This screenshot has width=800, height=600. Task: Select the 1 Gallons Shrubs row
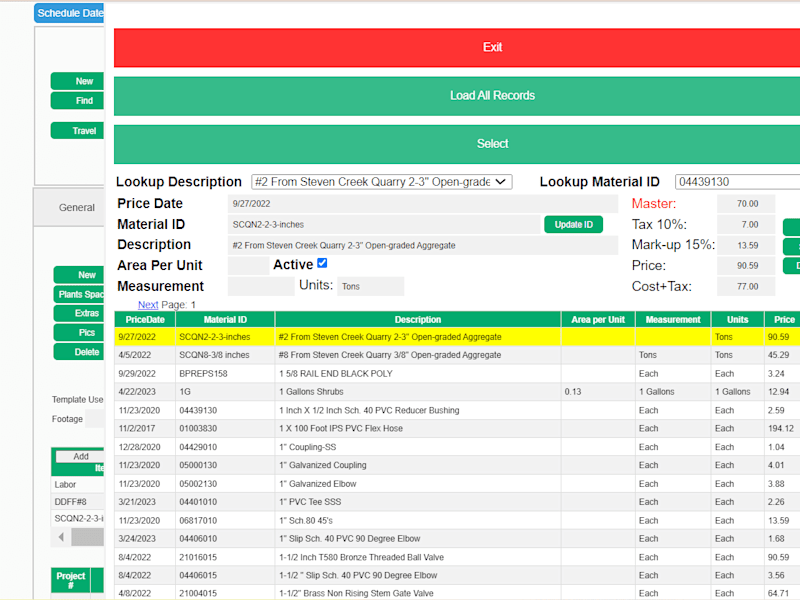click(457, 392)
